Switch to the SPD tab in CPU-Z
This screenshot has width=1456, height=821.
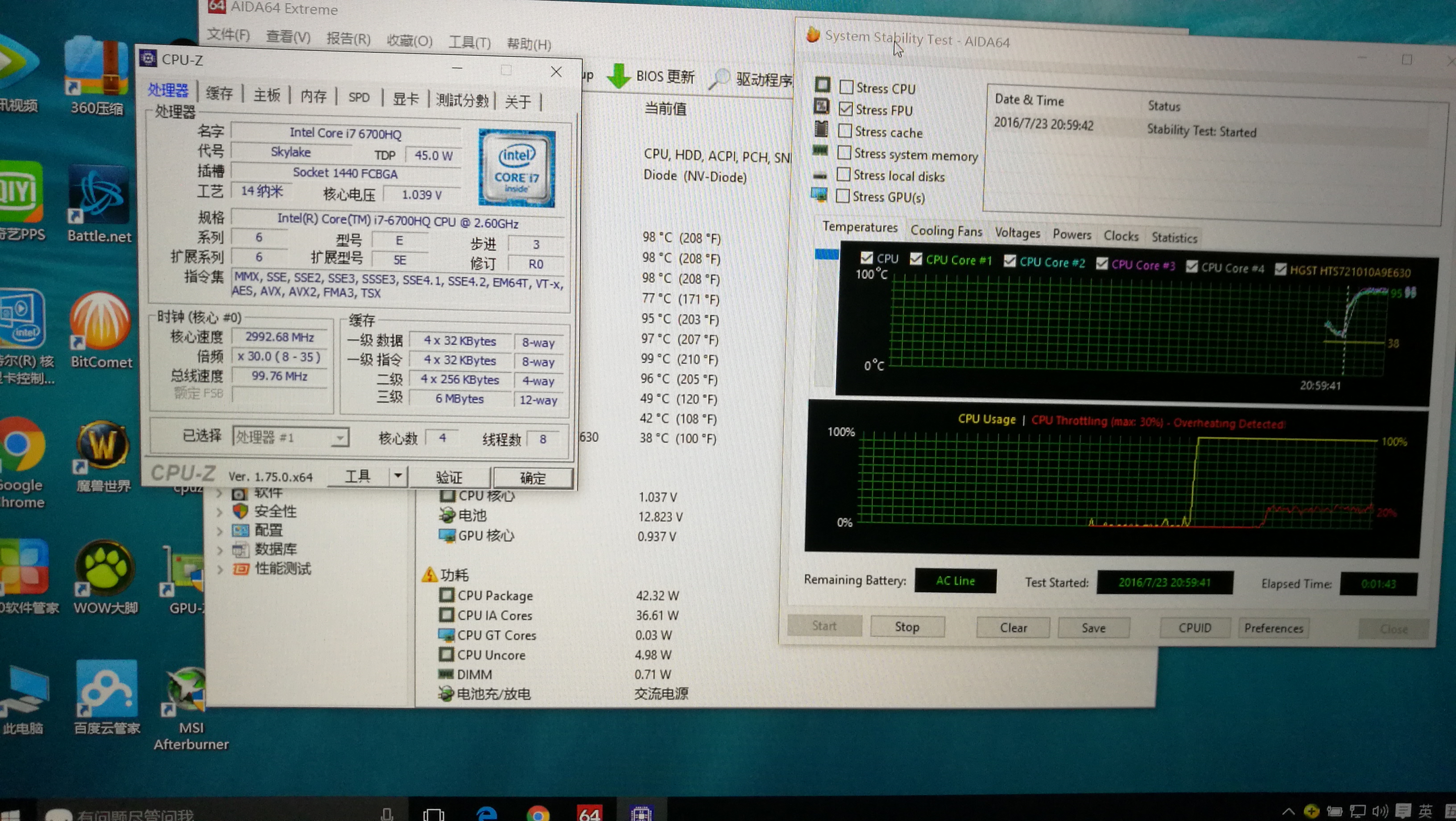(358, 97)
